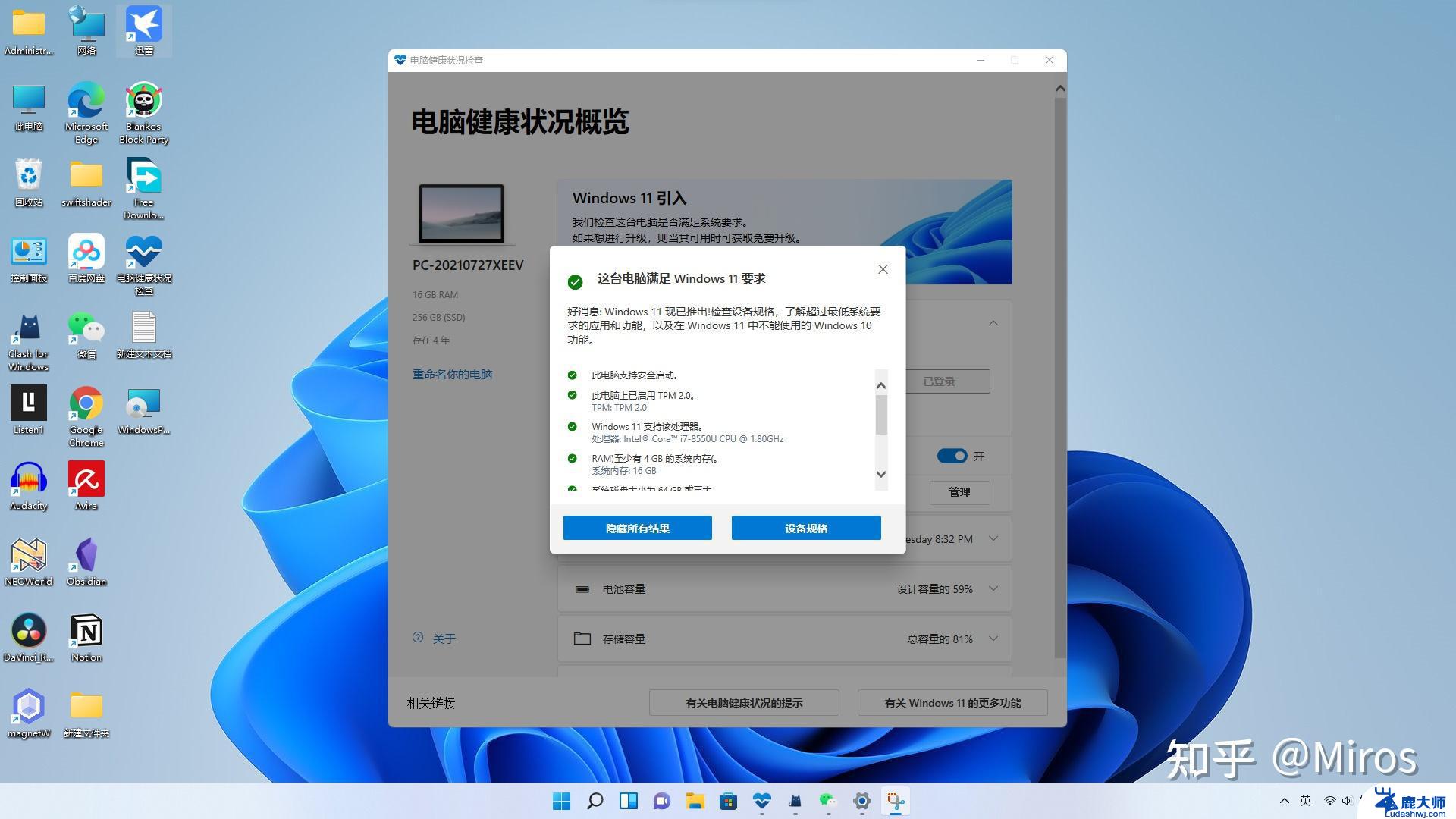Expand 电池容量 section chevron

tap(993, 588)
